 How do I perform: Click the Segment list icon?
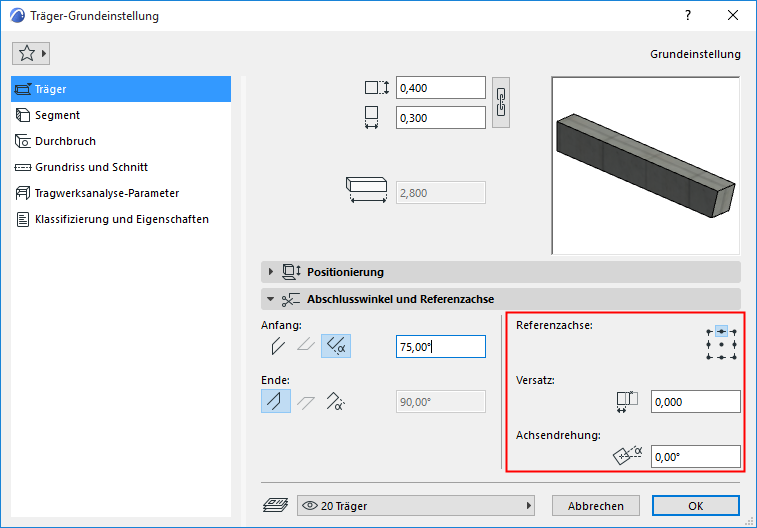23,115
